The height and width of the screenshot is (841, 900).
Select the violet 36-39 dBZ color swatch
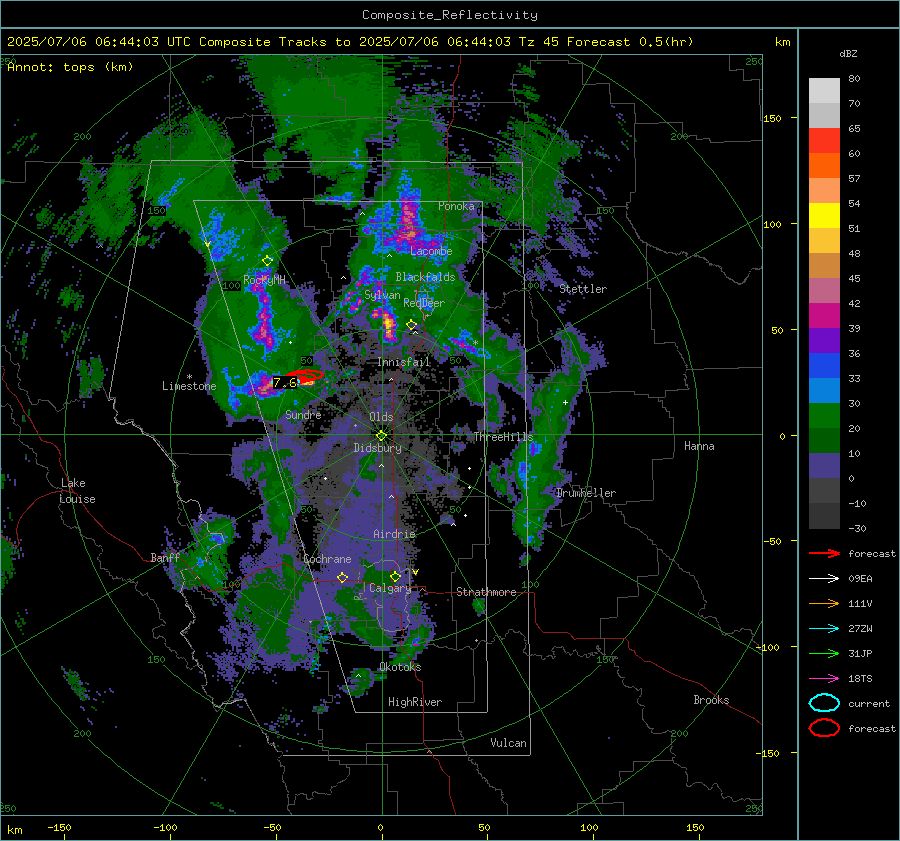(824, 341)
